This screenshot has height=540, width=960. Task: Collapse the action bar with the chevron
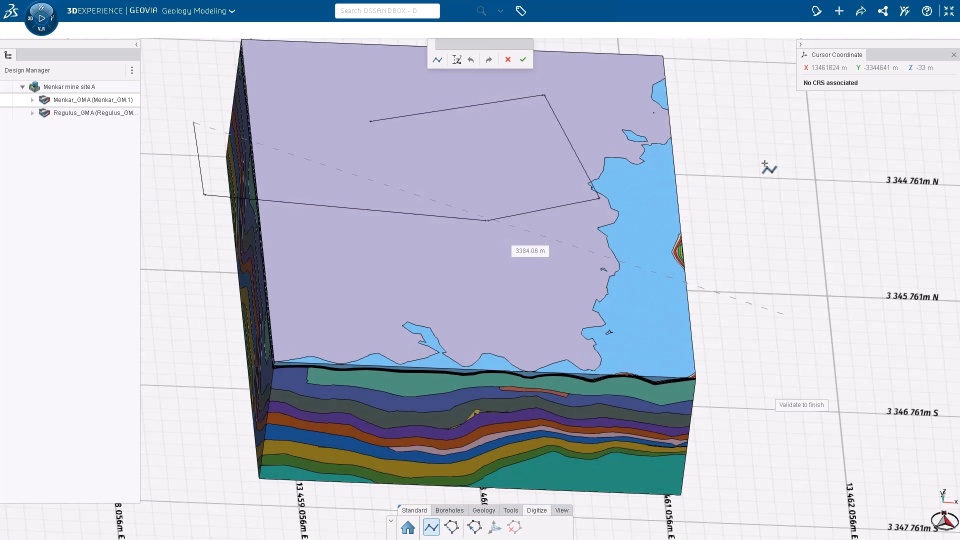pos(391,521)
